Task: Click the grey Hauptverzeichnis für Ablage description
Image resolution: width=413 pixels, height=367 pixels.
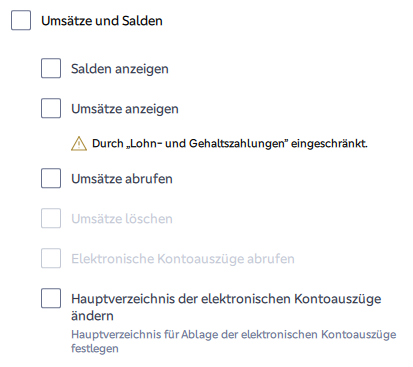Action: point(233,341)
